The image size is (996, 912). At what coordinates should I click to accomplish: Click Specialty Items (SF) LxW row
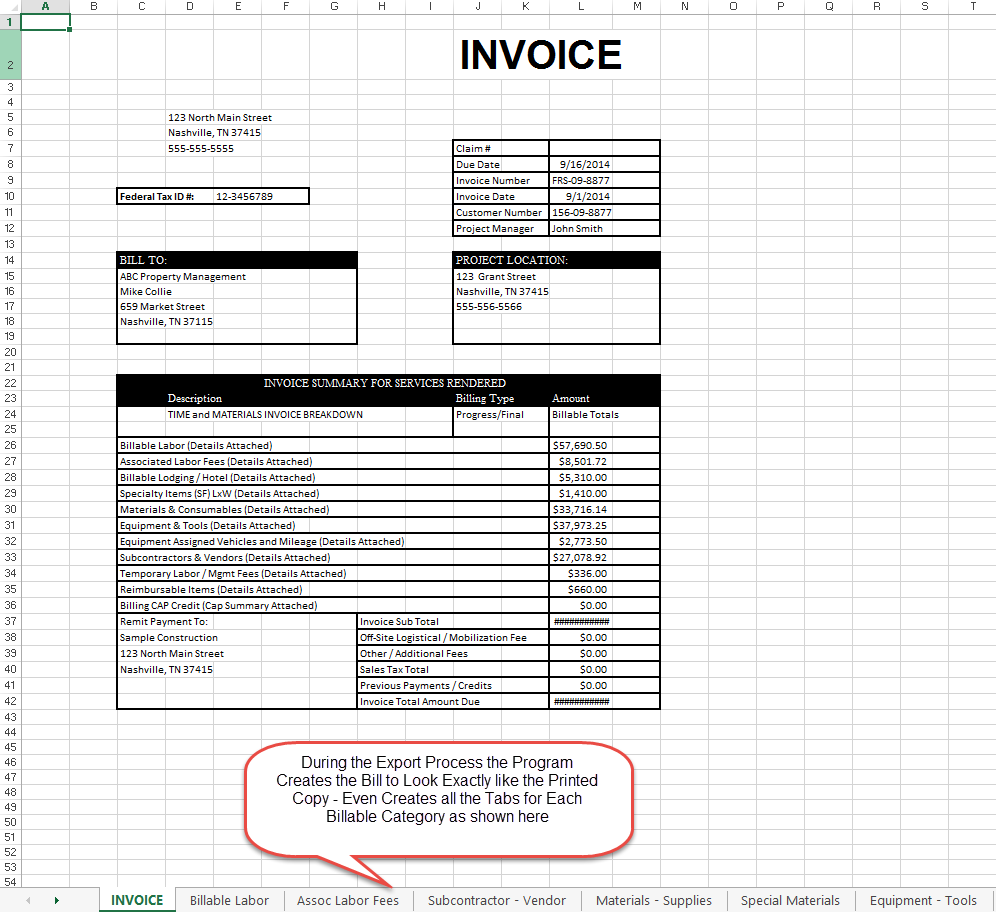pyautogui.click(x=333, y=493)
